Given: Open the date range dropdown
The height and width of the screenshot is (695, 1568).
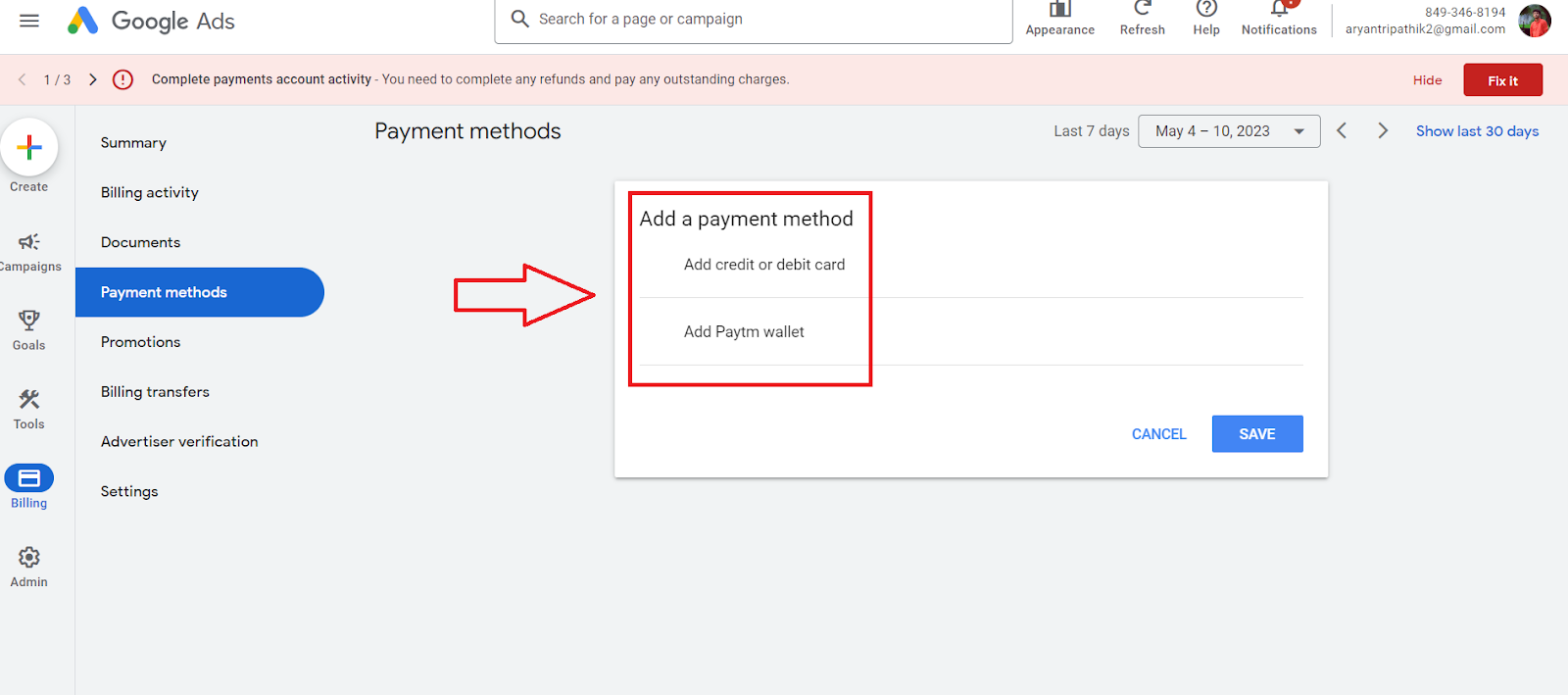Looking at the screenshot, I should 1229,131.
